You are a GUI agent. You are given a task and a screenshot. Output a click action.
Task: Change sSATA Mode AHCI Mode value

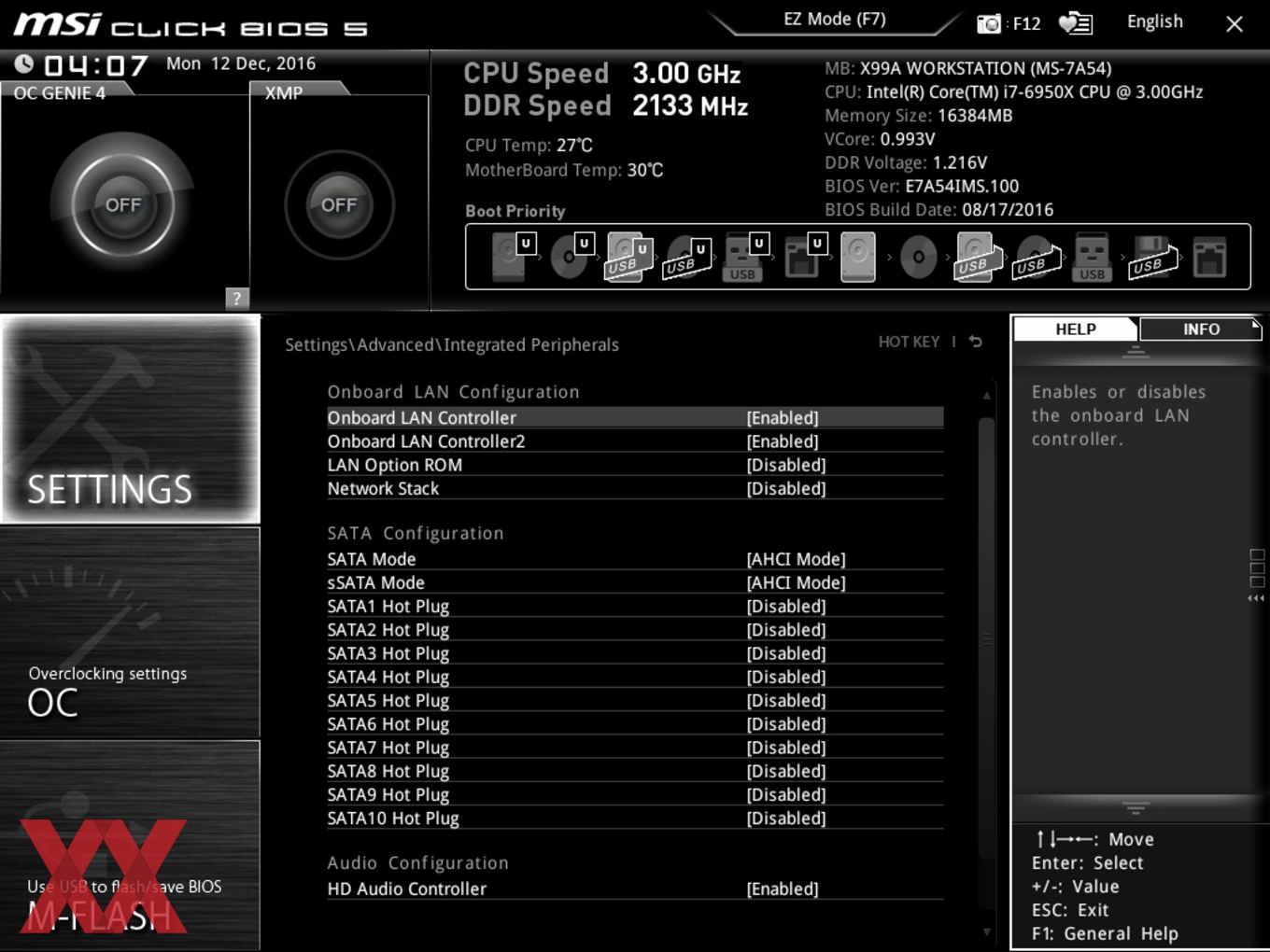point(796,582)
